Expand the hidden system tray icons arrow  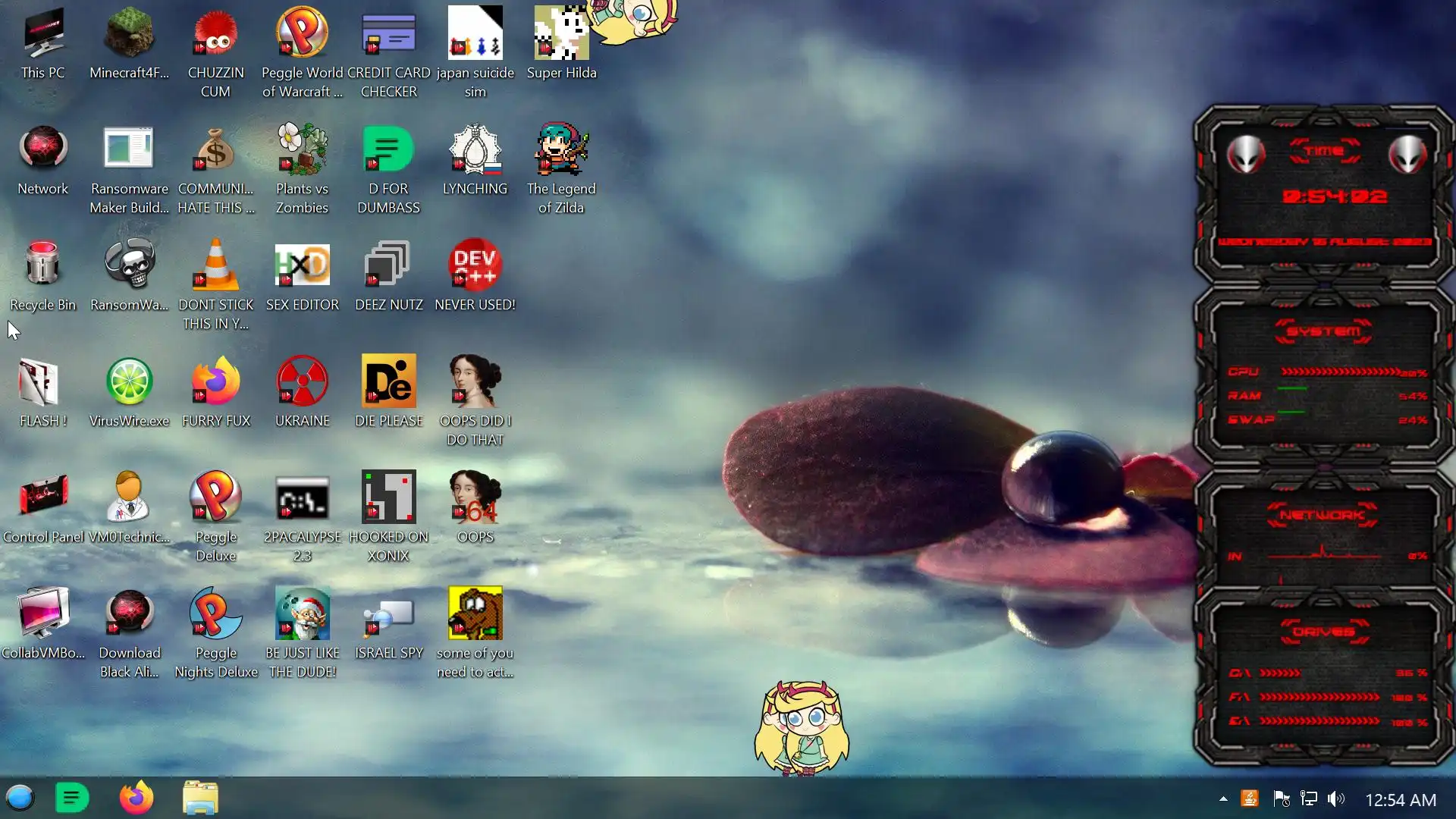coord(1223,799)
